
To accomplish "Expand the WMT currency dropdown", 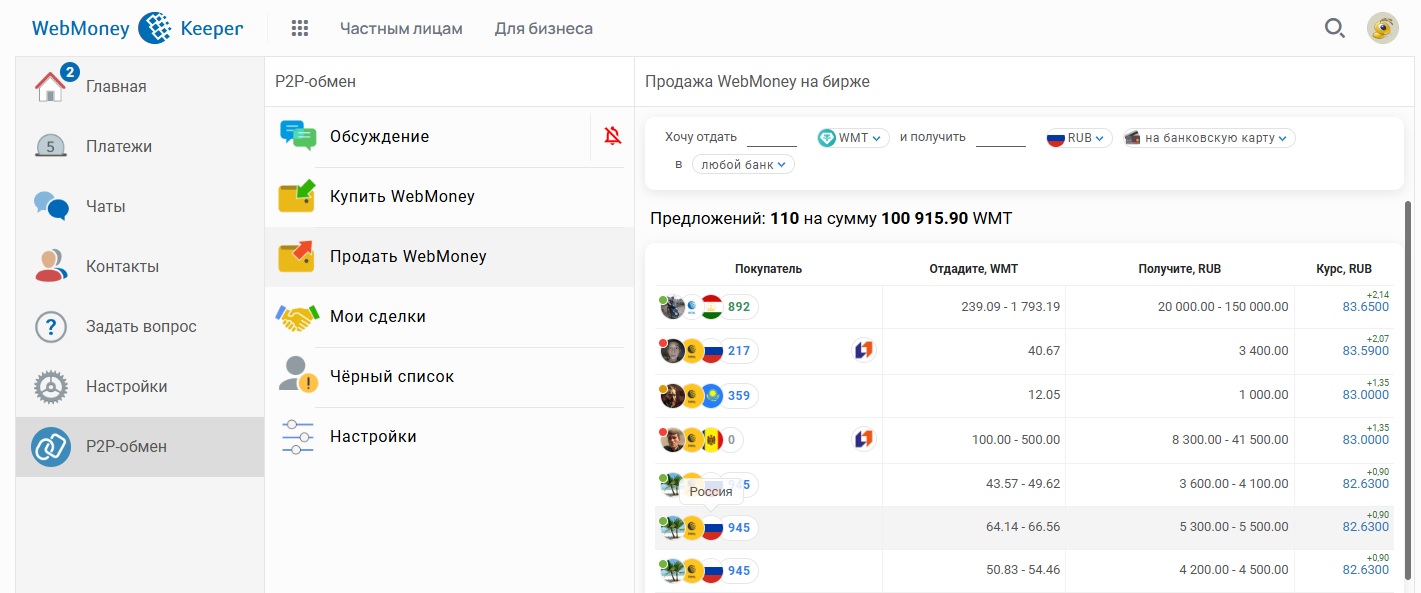I will tap(853, 138).
